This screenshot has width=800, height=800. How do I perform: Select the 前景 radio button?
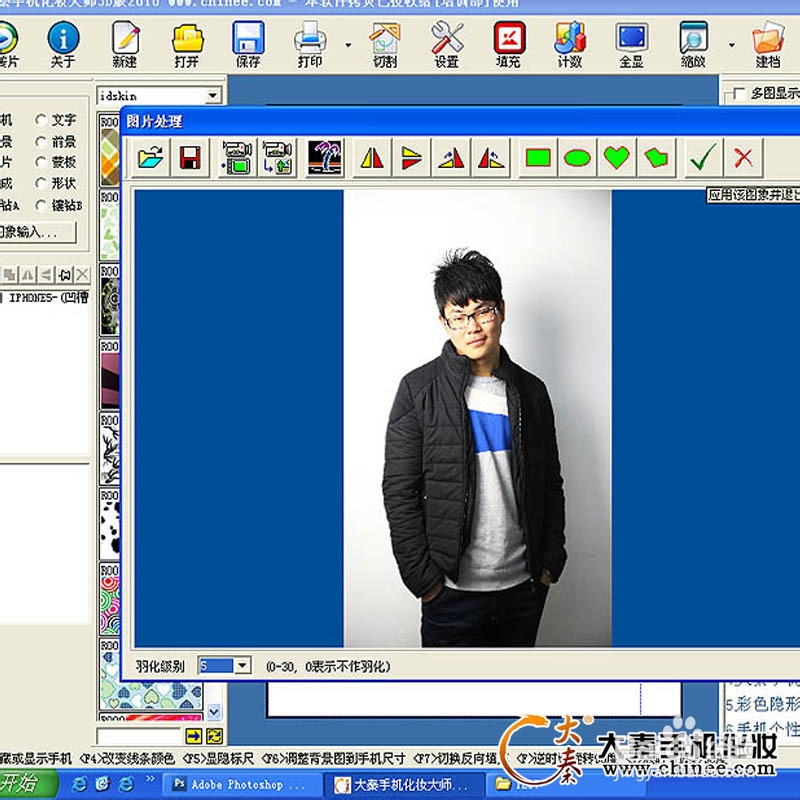click(x=41, y=141)
